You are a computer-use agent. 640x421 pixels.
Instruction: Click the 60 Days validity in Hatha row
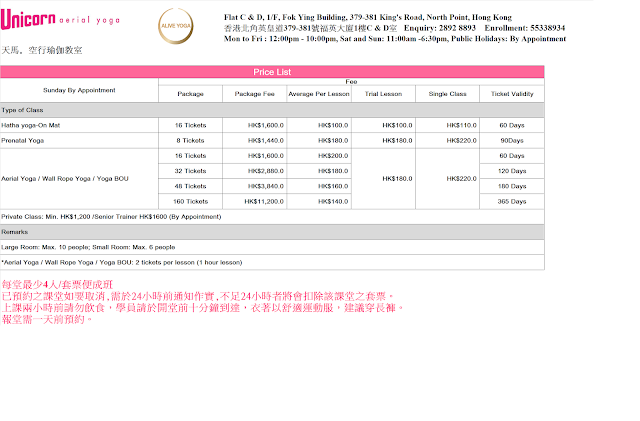point(512,125)
